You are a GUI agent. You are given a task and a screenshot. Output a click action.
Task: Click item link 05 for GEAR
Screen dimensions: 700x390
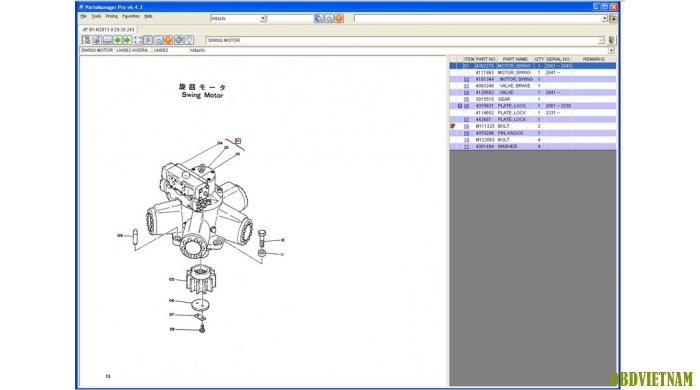pyautogui.click(x=467, y=100)
